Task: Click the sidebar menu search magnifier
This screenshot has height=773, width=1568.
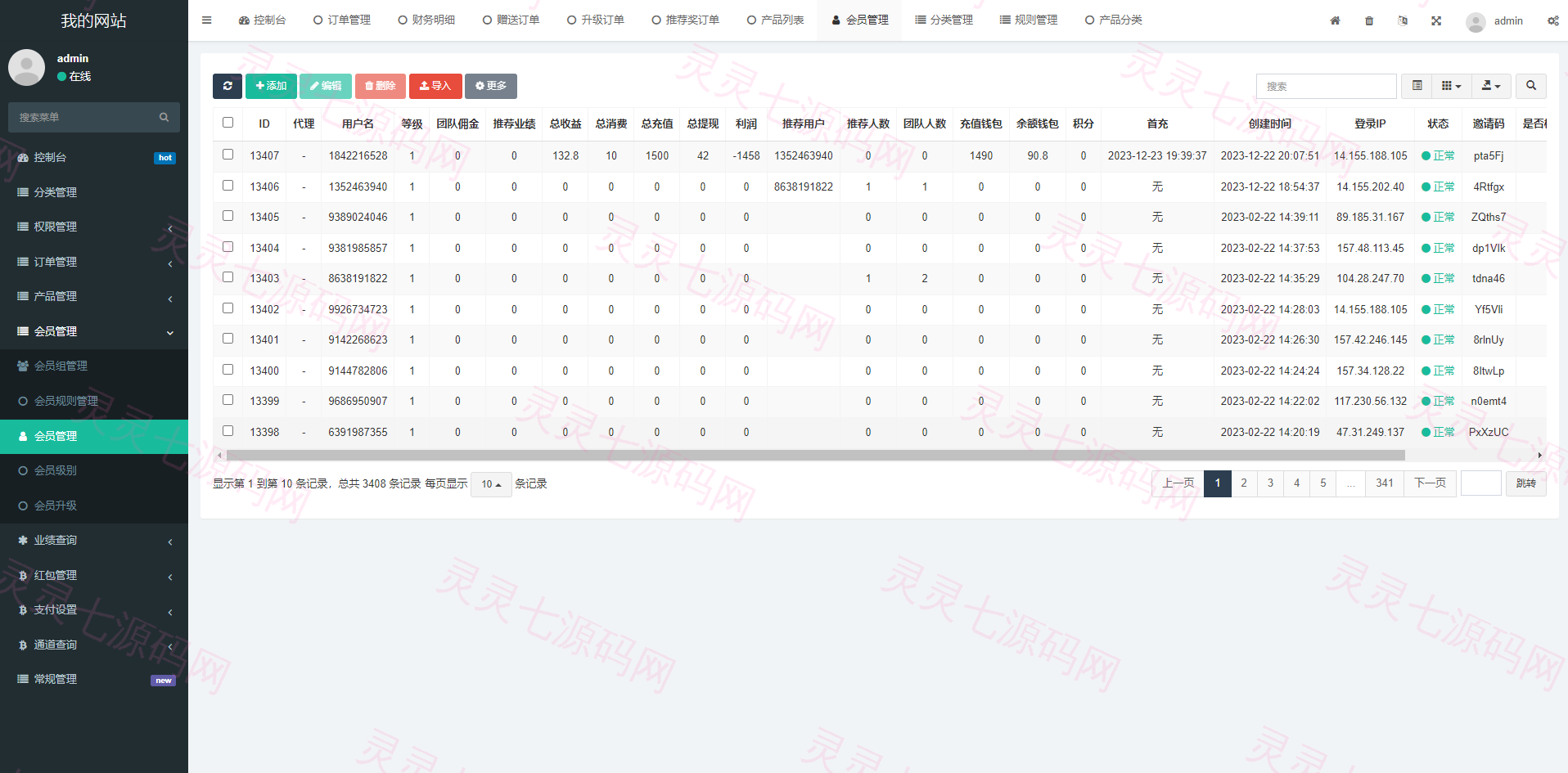Action: (164, 117)
